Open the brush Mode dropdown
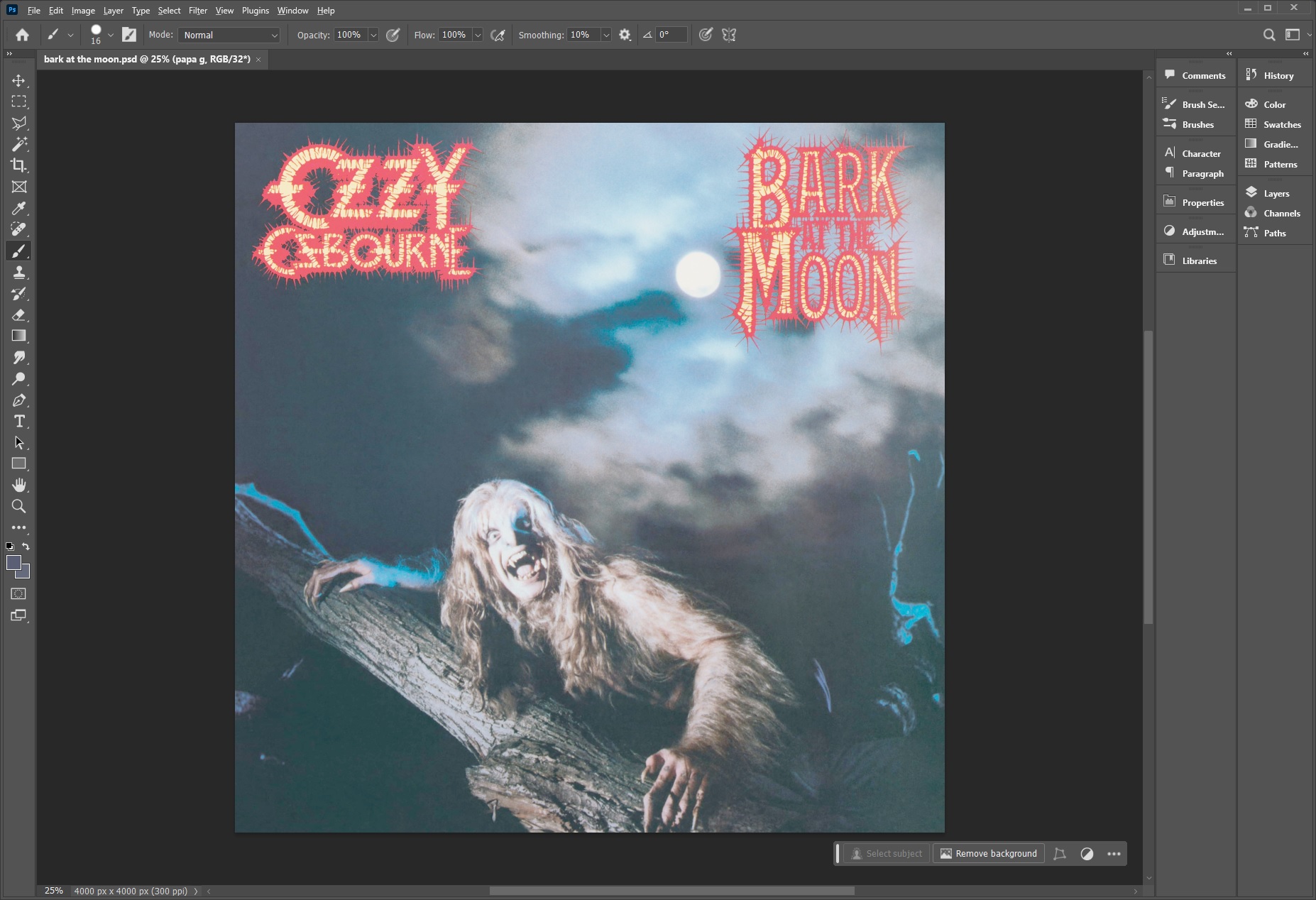Viewport: 1316px width, 900px height. point(229,35)
